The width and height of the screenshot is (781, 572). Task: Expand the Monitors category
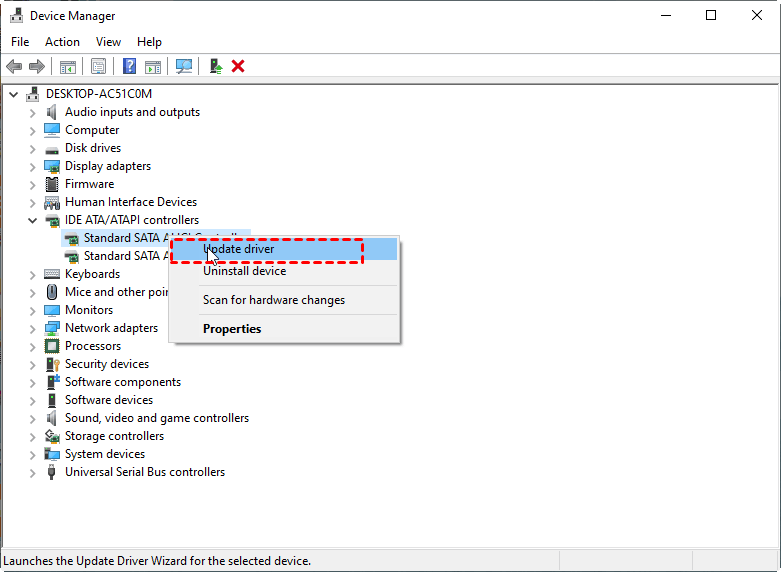coord(32,311)
